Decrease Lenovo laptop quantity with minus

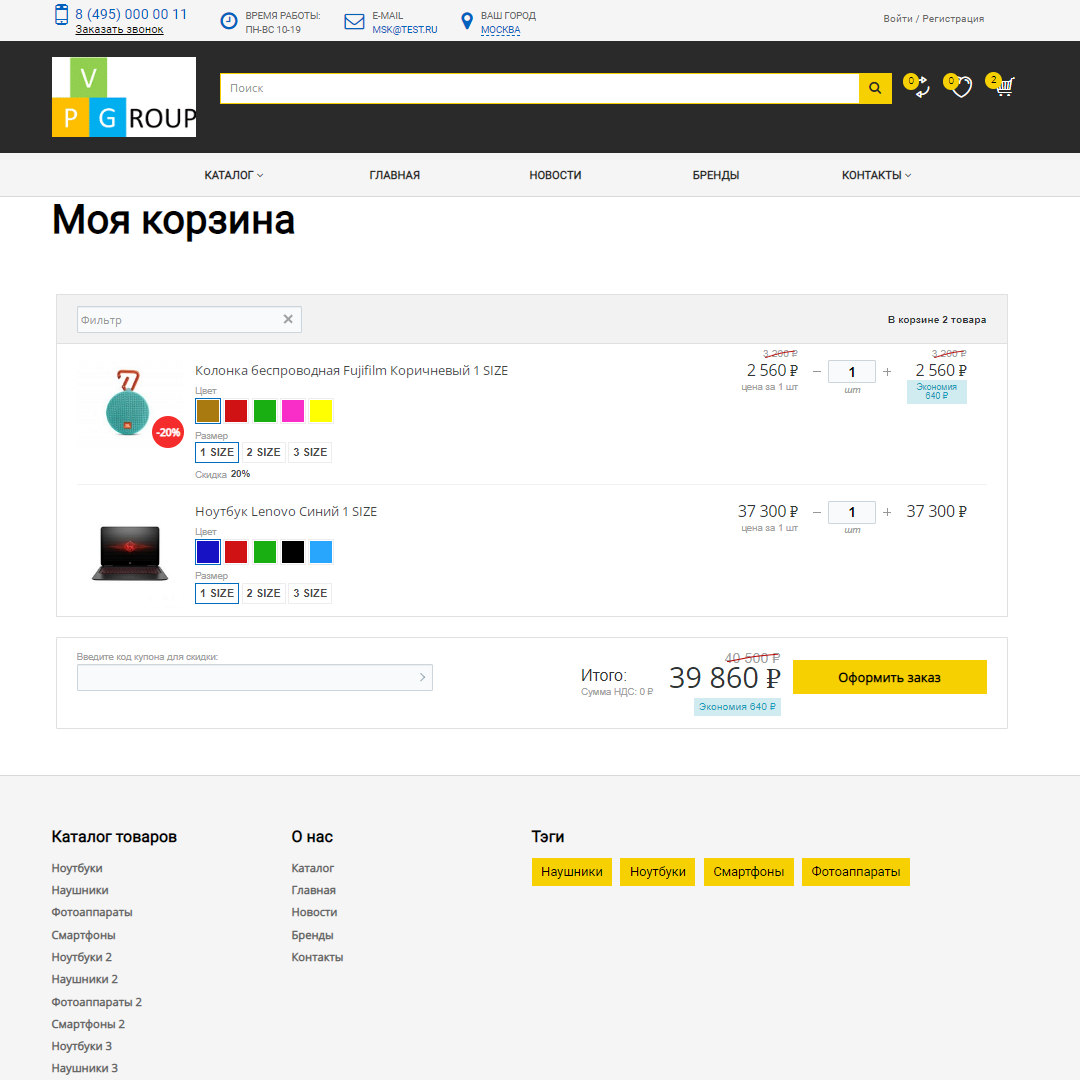[x=817, y=512]
